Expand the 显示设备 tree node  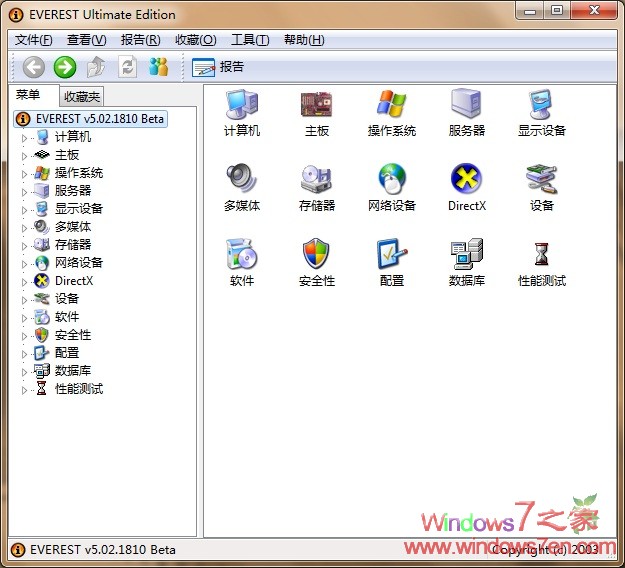click(x=24, y=210)
